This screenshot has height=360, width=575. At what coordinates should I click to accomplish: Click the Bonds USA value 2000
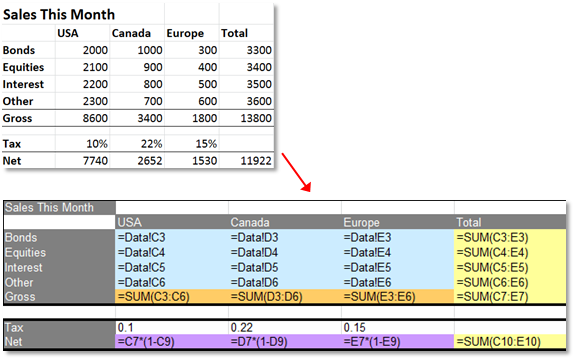pyautogui.click(x=95, y=50)
